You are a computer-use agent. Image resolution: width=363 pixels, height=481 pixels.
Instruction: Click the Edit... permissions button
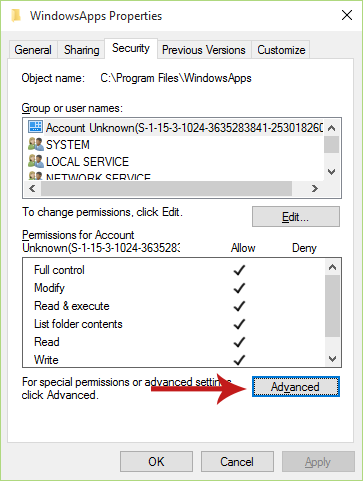(x=296, y=217)
